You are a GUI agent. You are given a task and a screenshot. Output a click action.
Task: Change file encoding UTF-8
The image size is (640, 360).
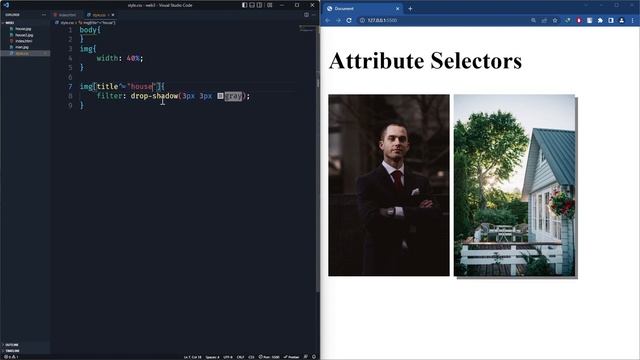228,357
